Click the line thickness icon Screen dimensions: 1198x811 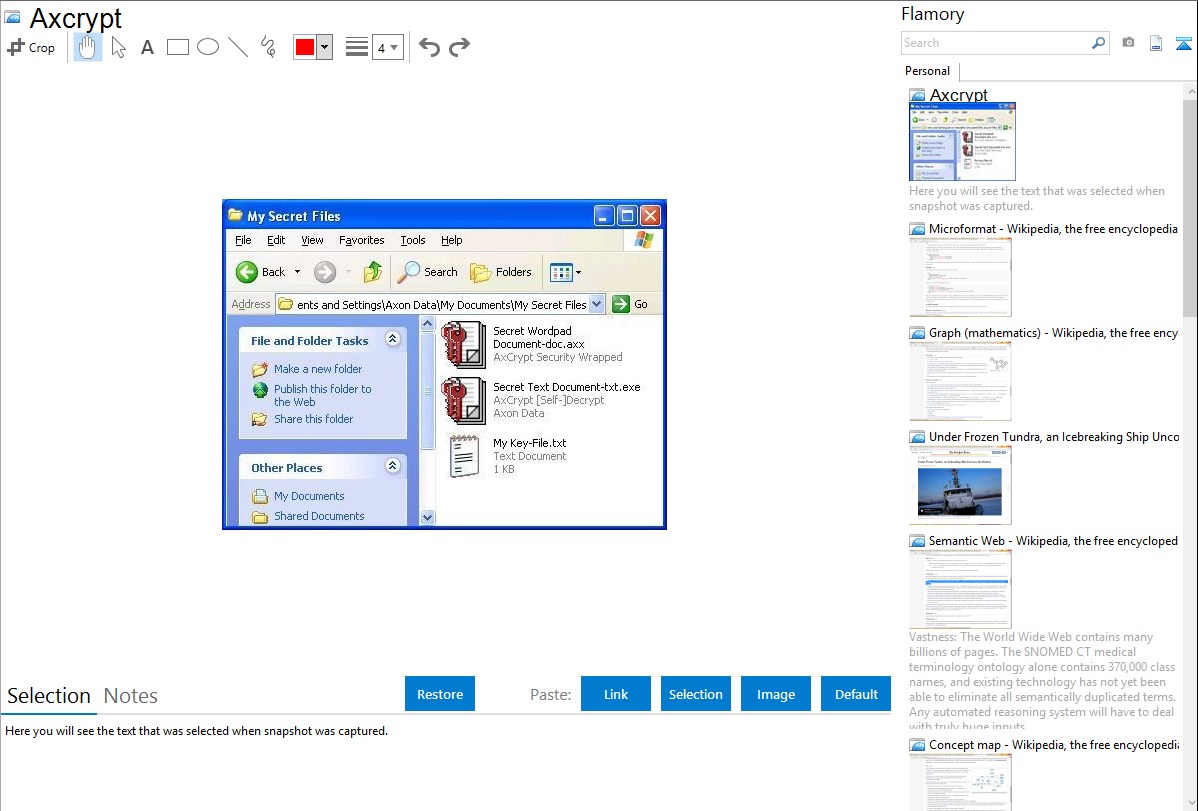[357, 47]
